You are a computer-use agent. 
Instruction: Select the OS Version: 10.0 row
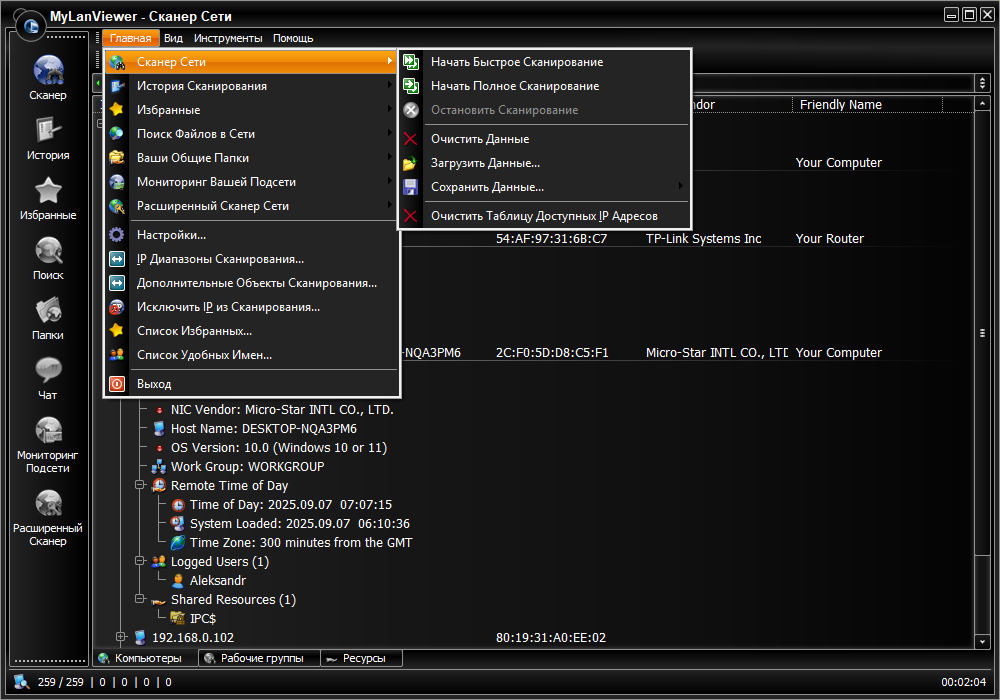tap(279, 448)
